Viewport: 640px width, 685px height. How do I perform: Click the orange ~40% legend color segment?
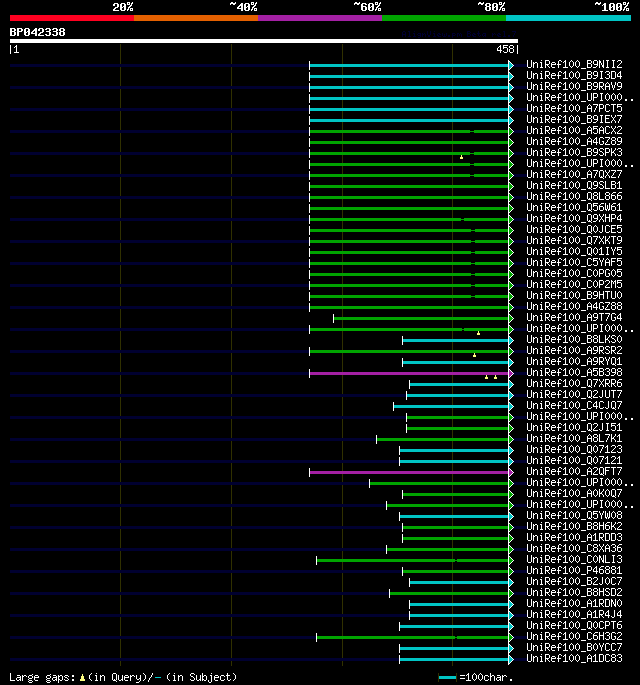(x=196, y=18)
